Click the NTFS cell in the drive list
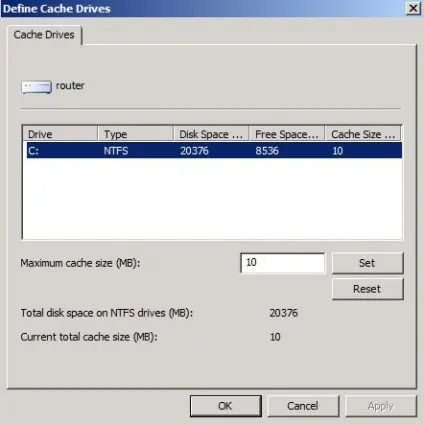Image resolution: width=424 pixels, height=425 pixels. [x=116, y=151]
